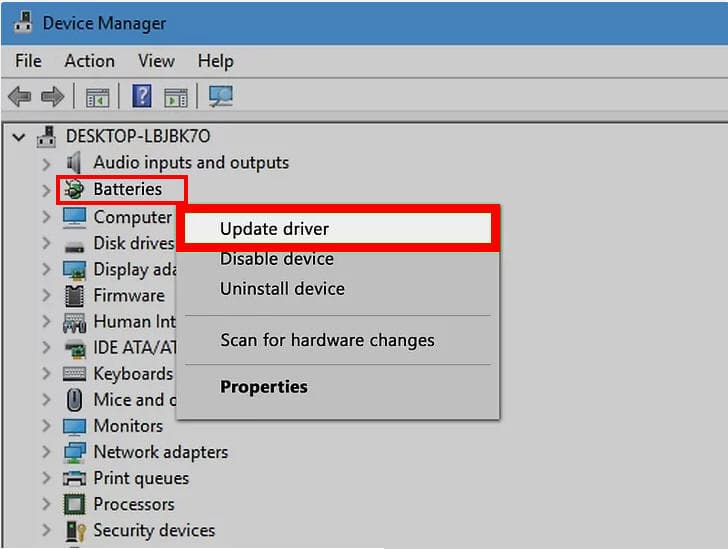Open the View menu
Image resolution: width=728 pixels, height=549 pixels.
click(156, 61)
